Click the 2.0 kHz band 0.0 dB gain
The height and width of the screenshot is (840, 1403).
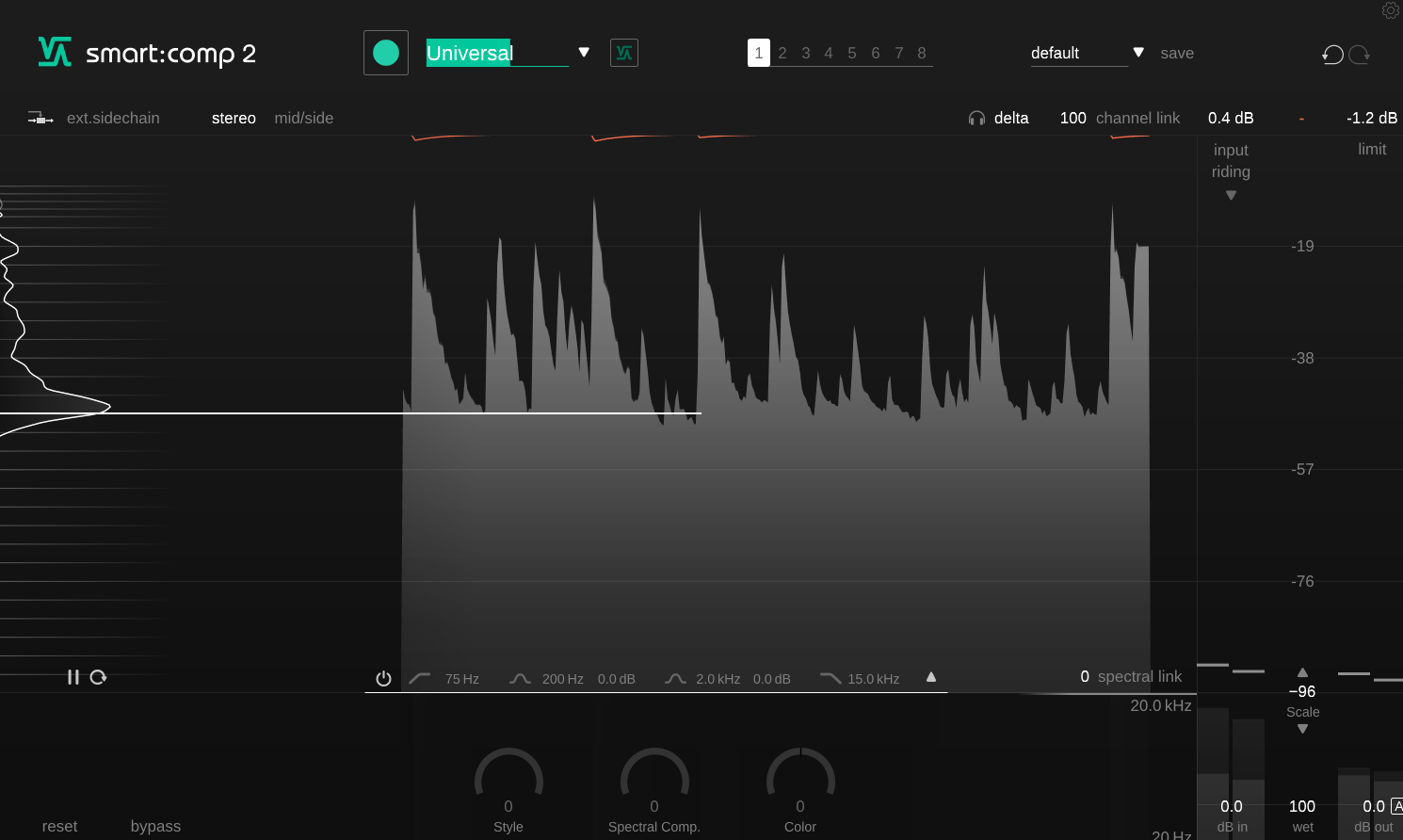772,679
